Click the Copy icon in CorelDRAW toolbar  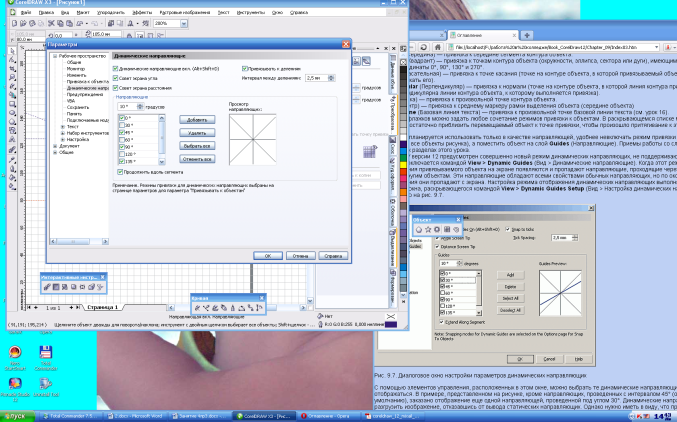[60, 23]
